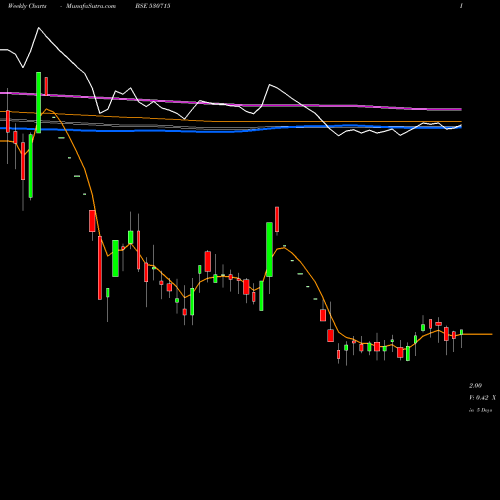Click the "BSE 530715" symbol text
The height and width of the screenshot is (500, 500).
(153, 6)
